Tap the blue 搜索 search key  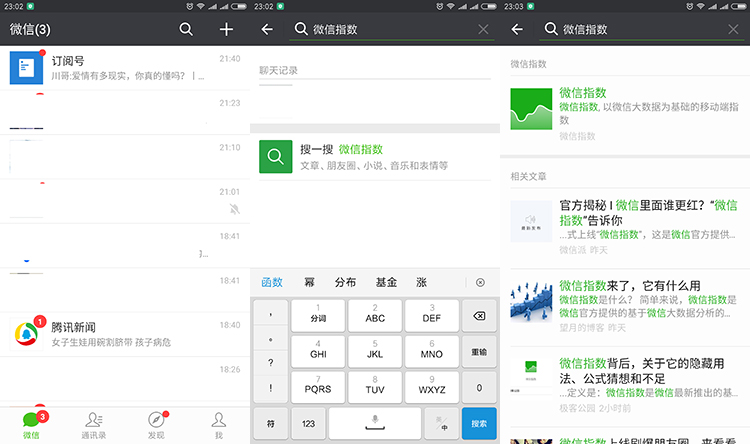(x=479, y=423)
